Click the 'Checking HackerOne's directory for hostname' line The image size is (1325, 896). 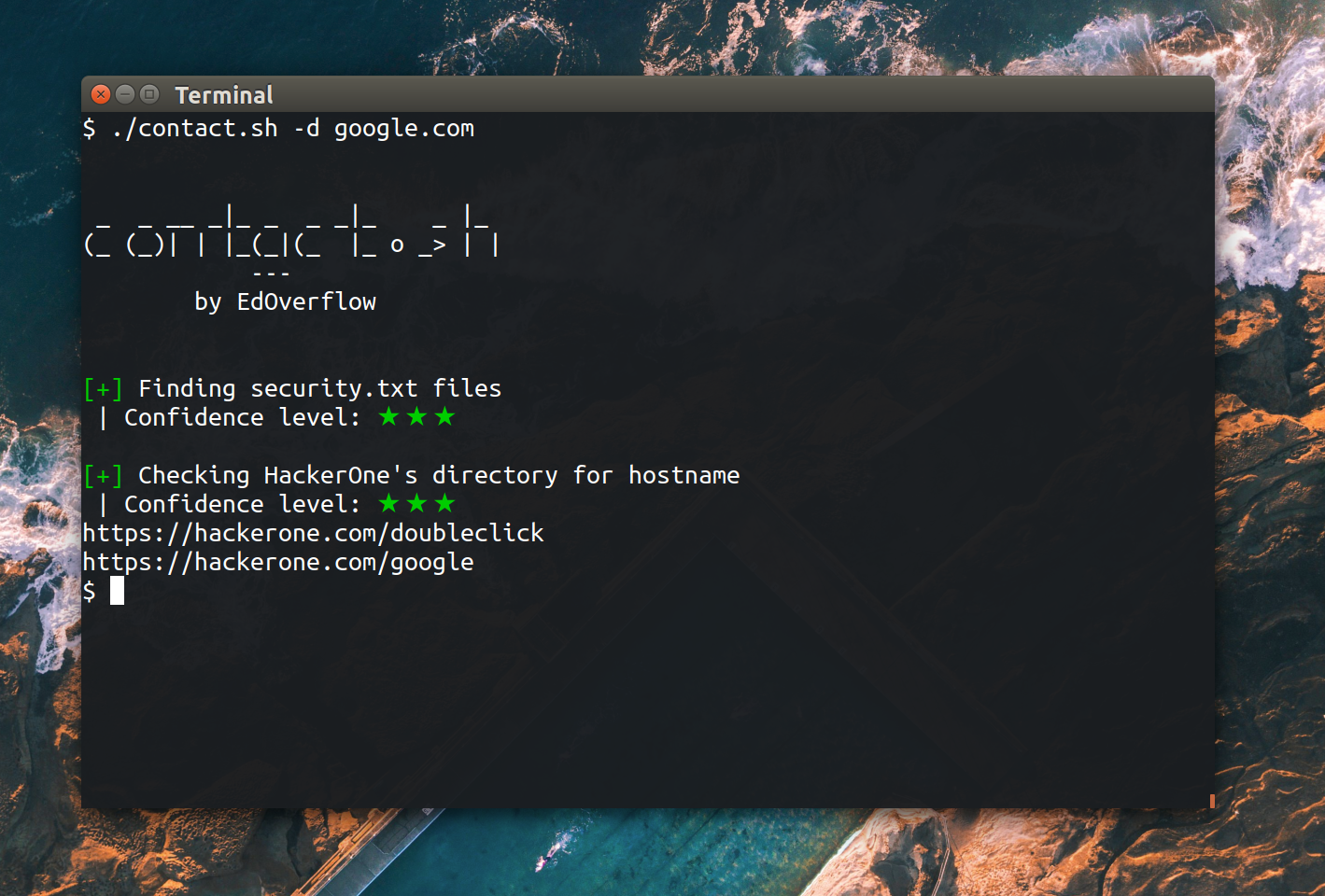coord(439,475)
